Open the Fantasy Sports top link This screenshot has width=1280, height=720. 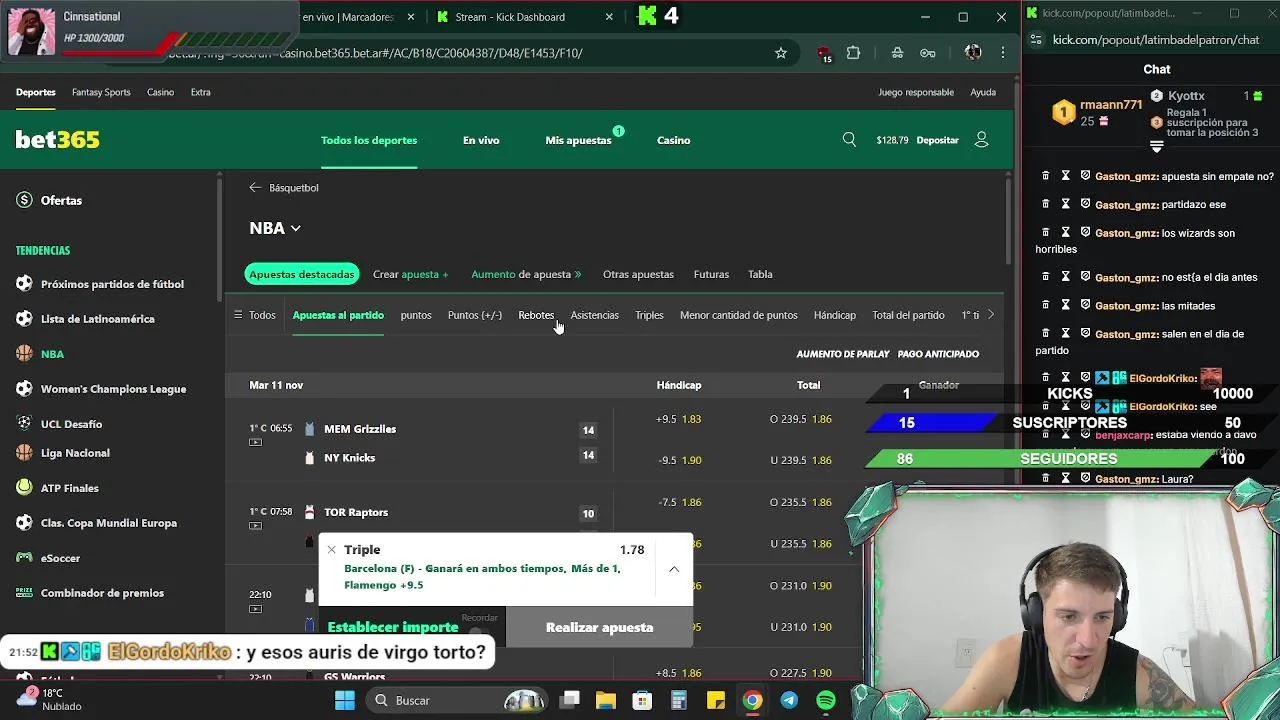101,92
